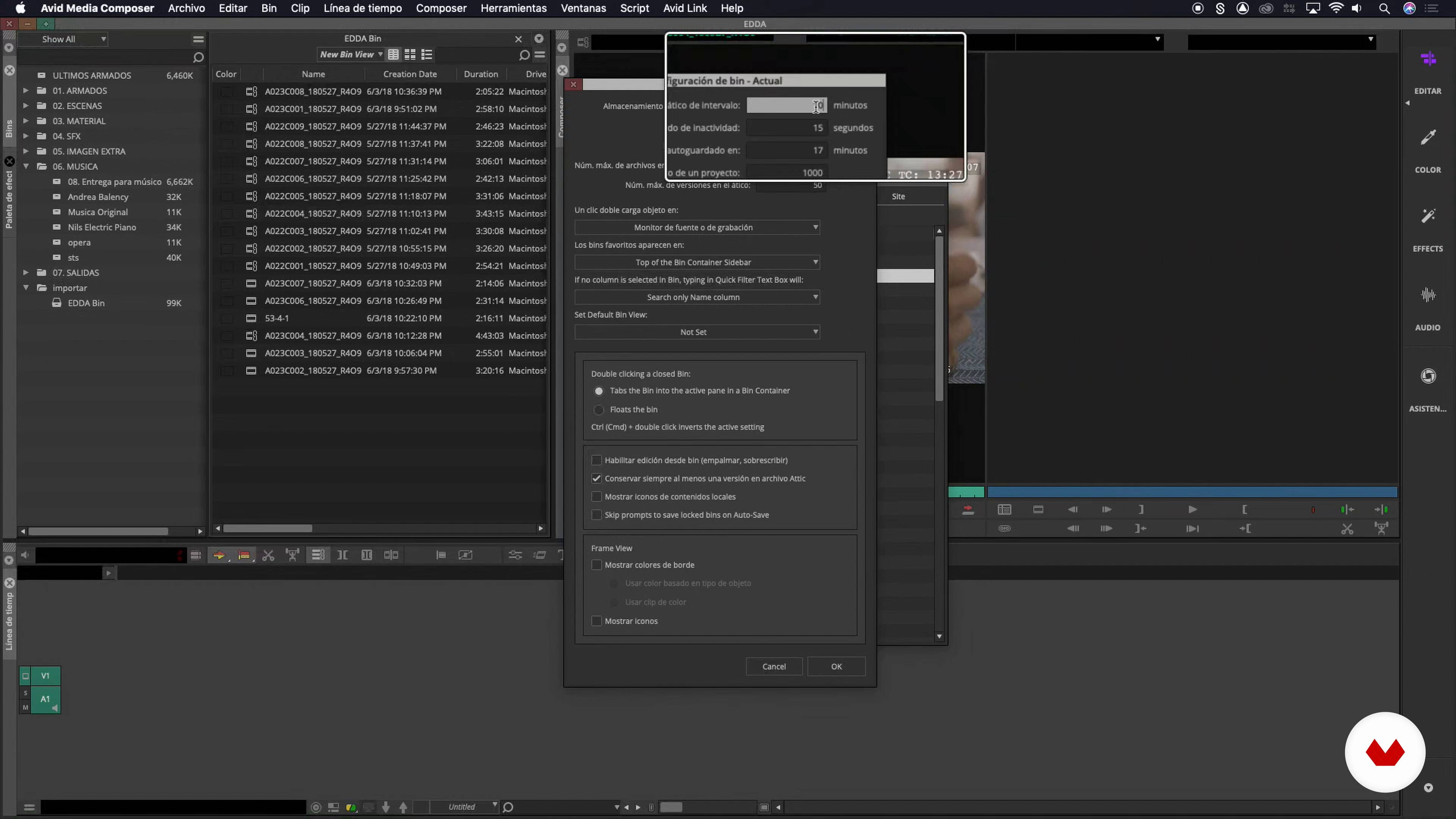Open 'Top of the Bin Container Sidebar' dropdown
1456x819 pixels.
[x=697, y=263]
